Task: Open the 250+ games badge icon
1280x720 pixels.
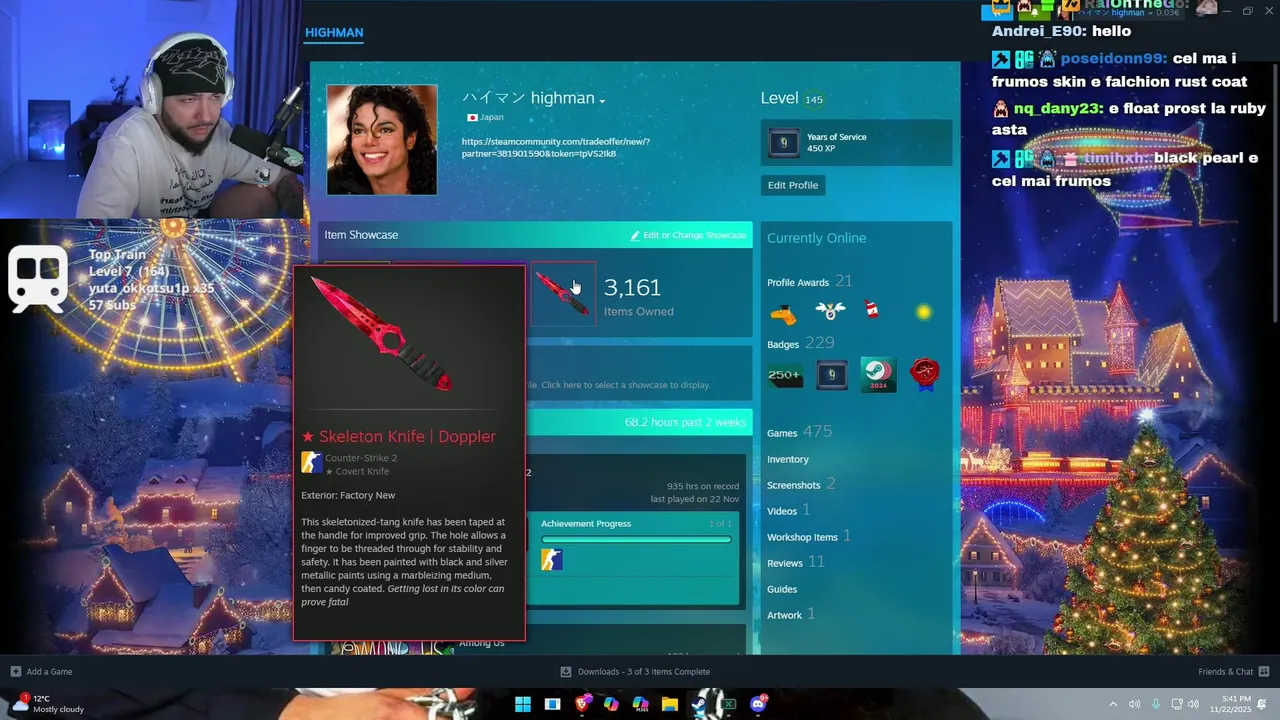Action: coord(784,376)
